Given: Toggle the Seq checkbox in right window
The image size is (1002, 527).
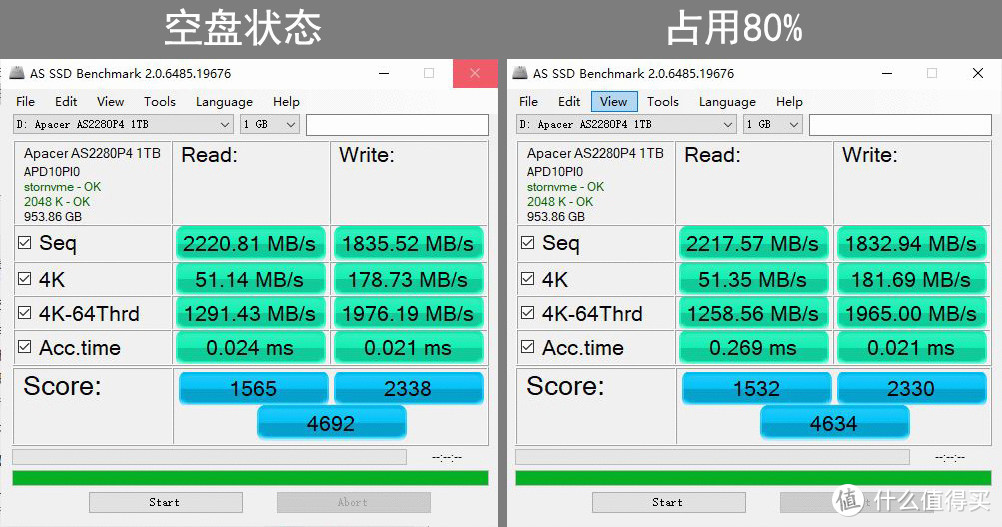Looking at the screenshot, I should tap(527, 243).
